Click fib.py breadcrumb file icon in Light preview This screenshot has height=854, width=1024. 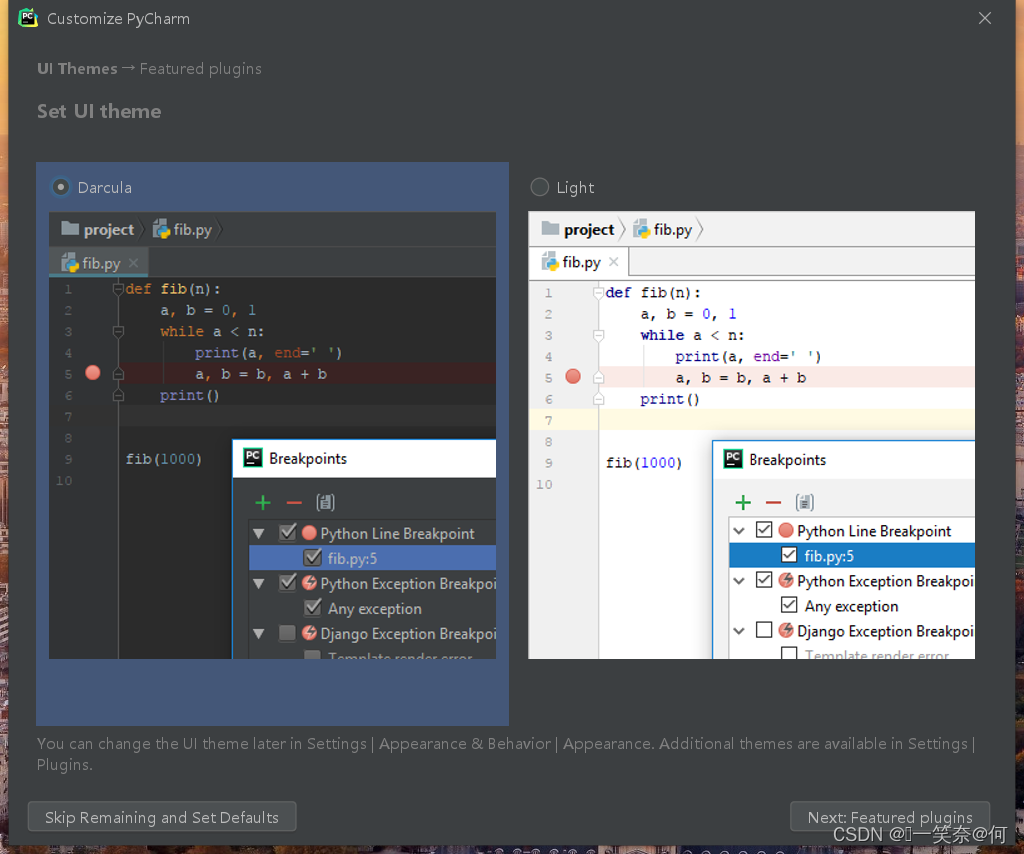pyautogui.click(x=642, y=229)
